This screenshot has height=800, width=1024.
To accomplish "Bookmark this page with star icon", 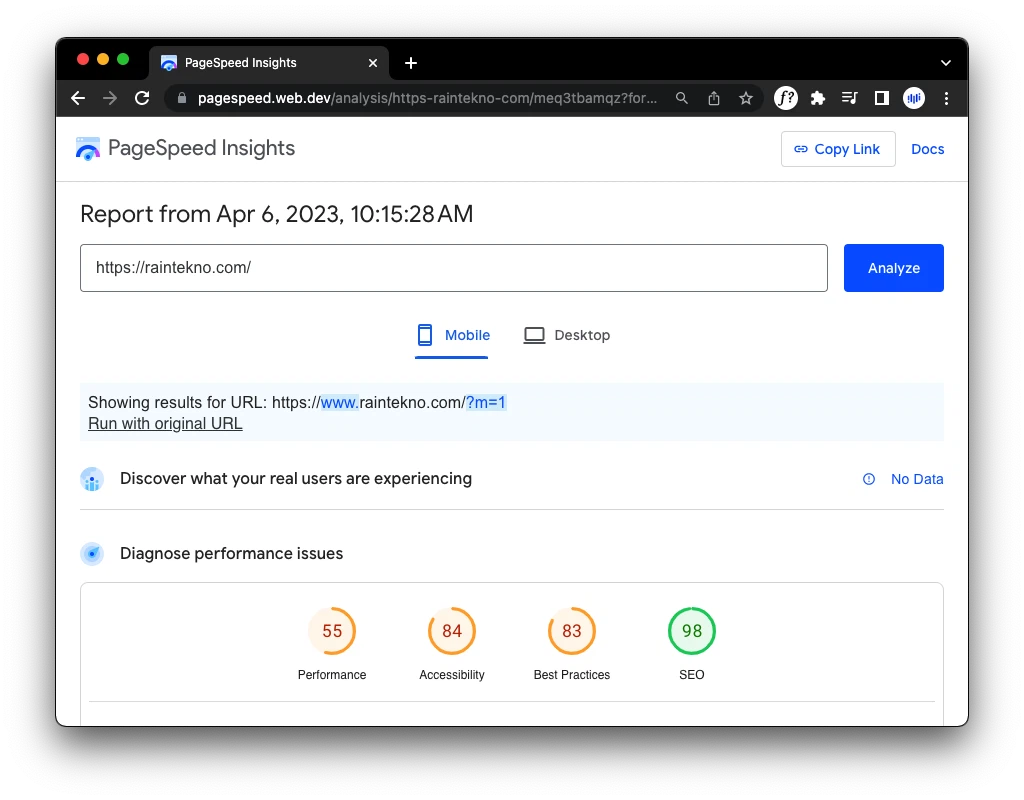I will click(745, 98).
